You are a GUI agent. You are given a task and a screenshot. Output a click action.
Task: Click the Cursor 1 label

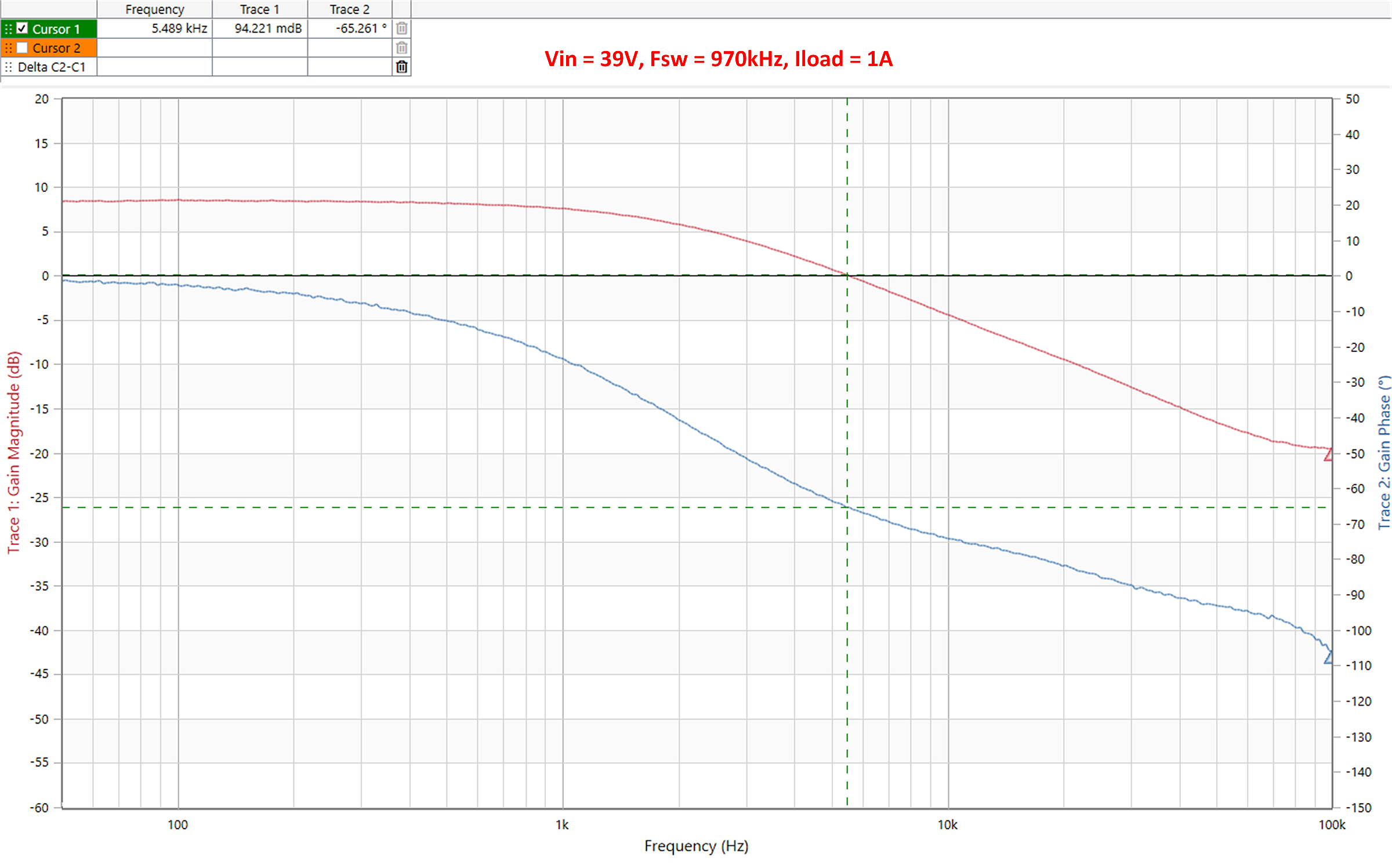pos(56,29)
